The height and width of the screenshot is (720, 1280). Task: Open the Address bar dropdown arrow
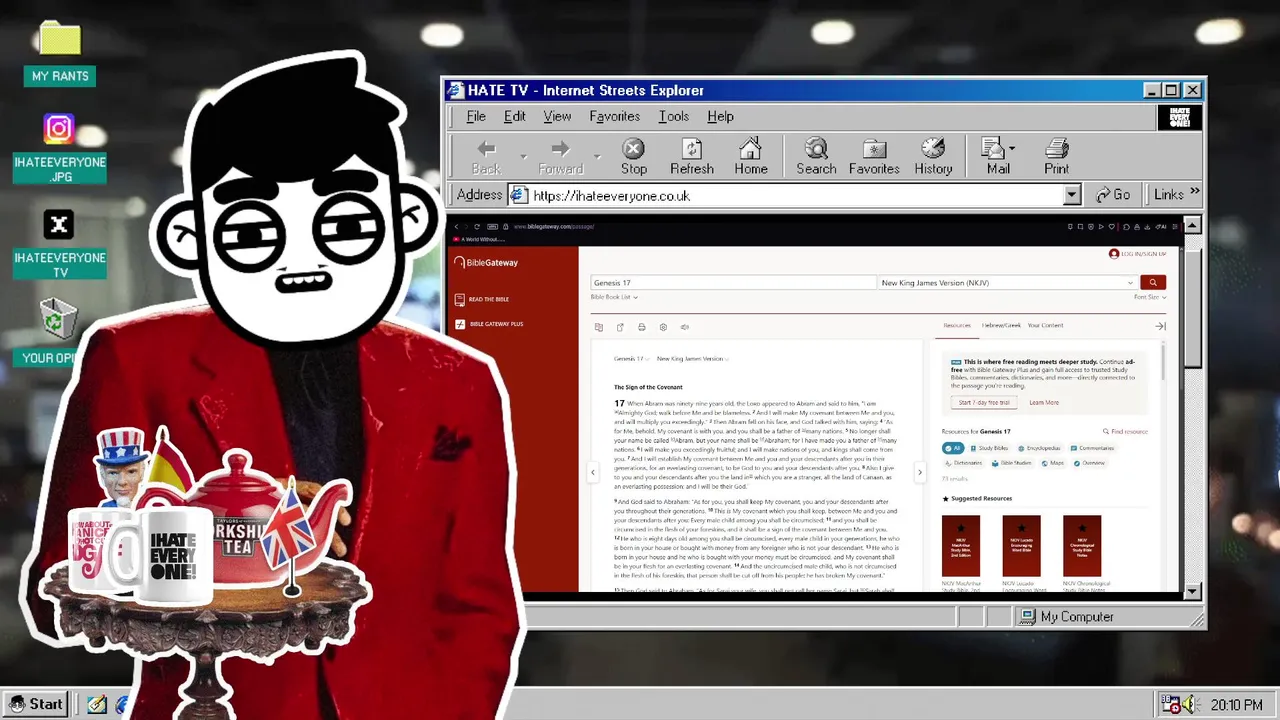point(1072,195)
